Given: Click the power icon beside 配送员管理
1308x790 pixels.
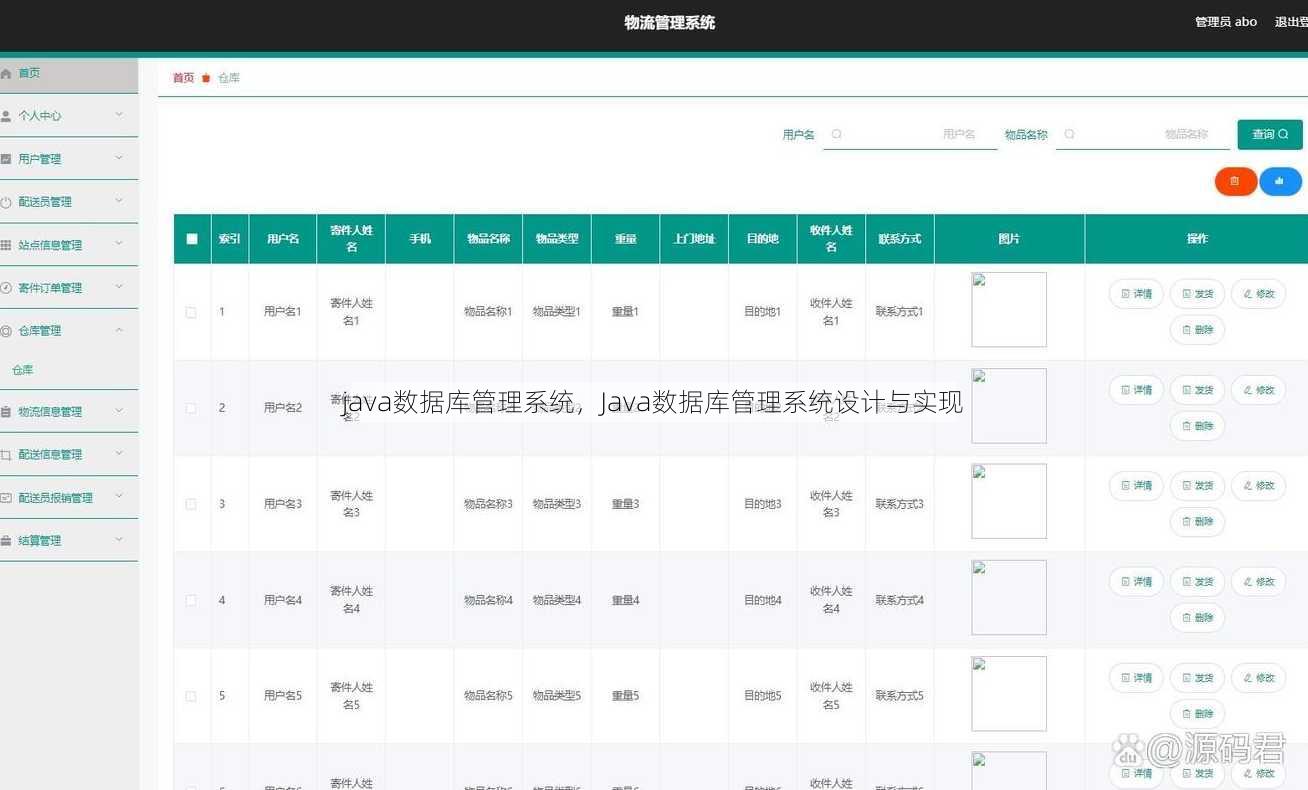Looking at the screenshot, I should pos(6,202).
